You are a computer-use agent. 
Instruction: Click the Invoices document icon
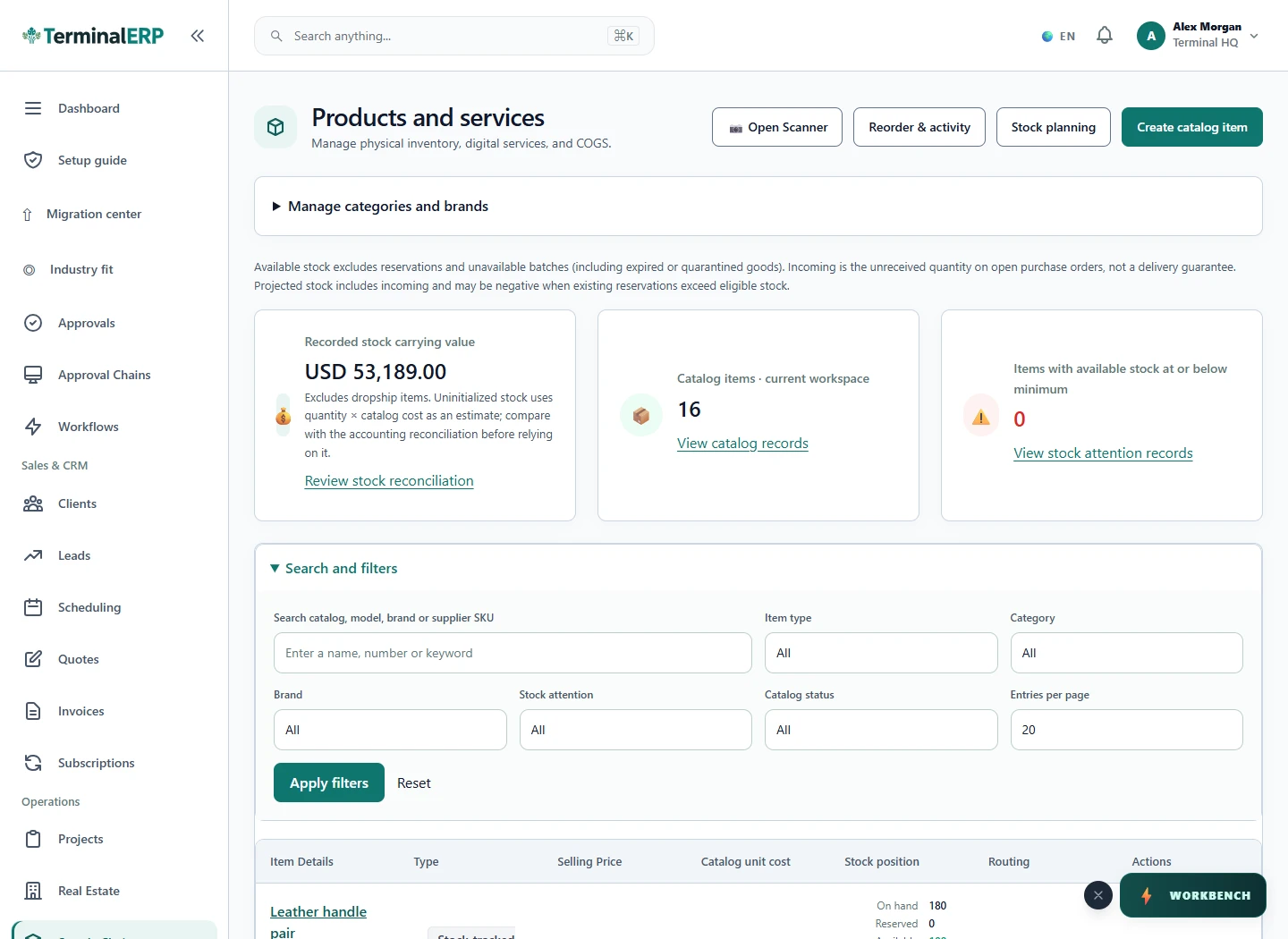coord(33,711)
